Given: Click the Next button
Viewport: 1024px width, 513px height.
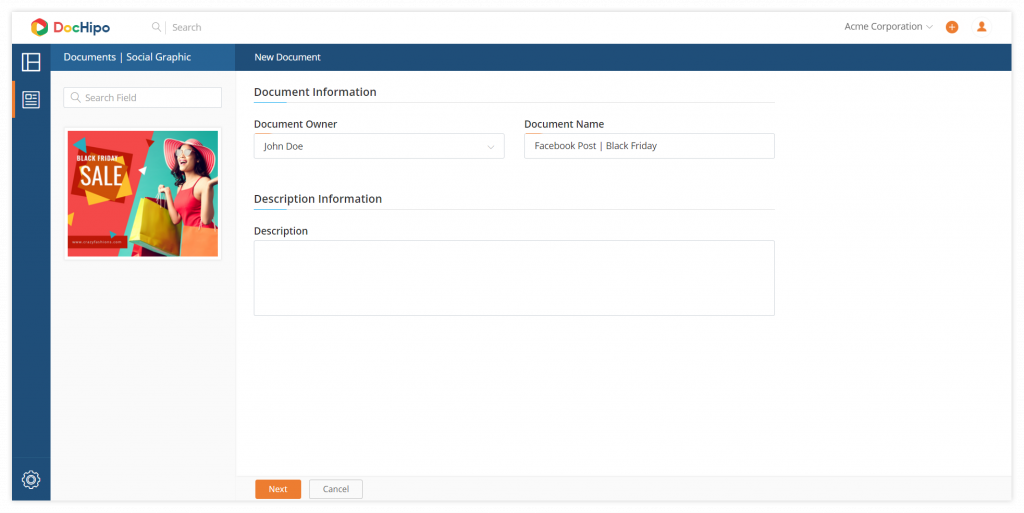Looking at the screenshot, I should (x=278, y=489).
